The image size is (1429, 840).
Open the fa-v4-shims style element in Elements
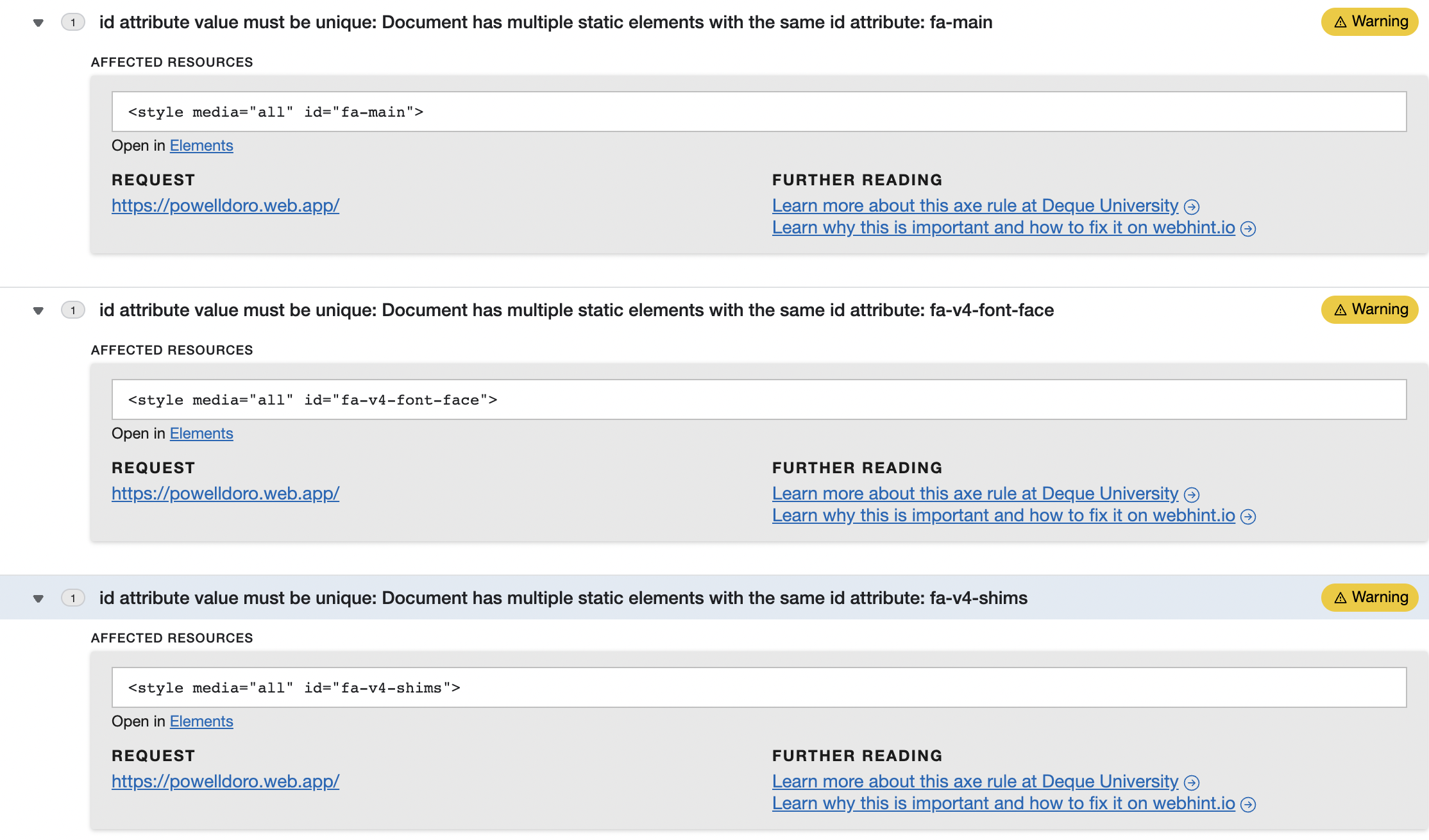201,721
